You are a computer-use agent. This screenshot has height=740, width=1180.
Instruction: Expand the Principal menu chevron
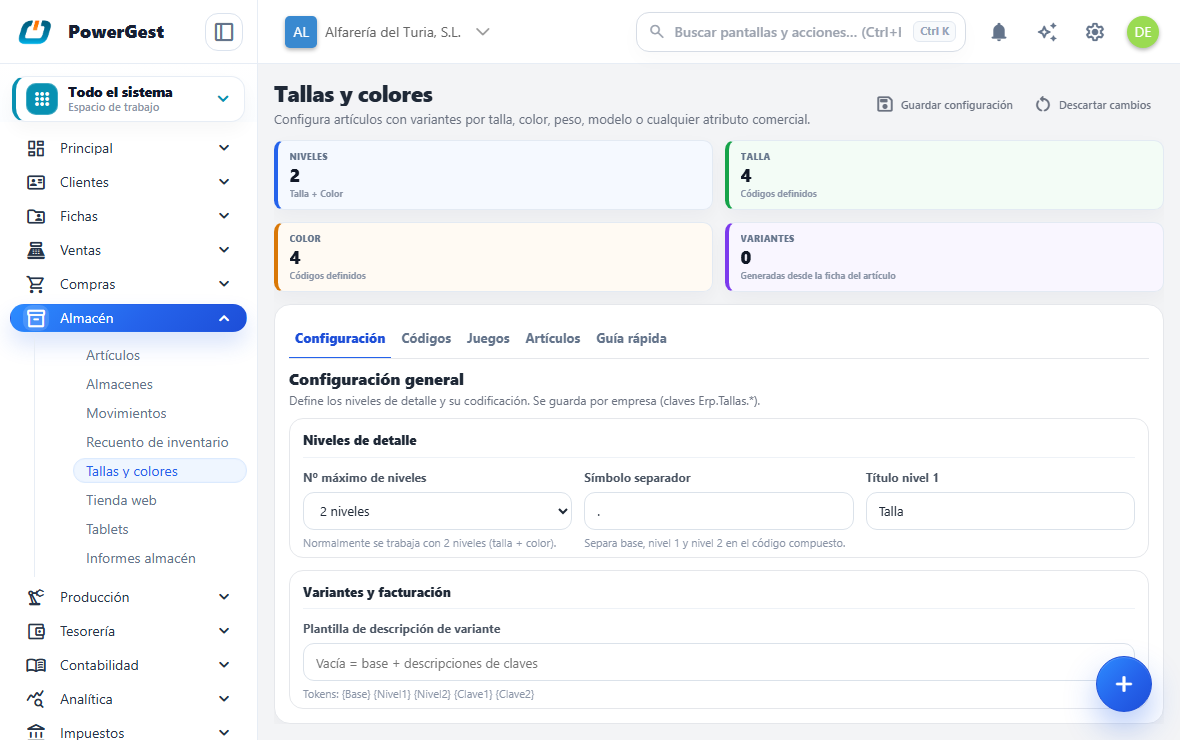[224, 148]
